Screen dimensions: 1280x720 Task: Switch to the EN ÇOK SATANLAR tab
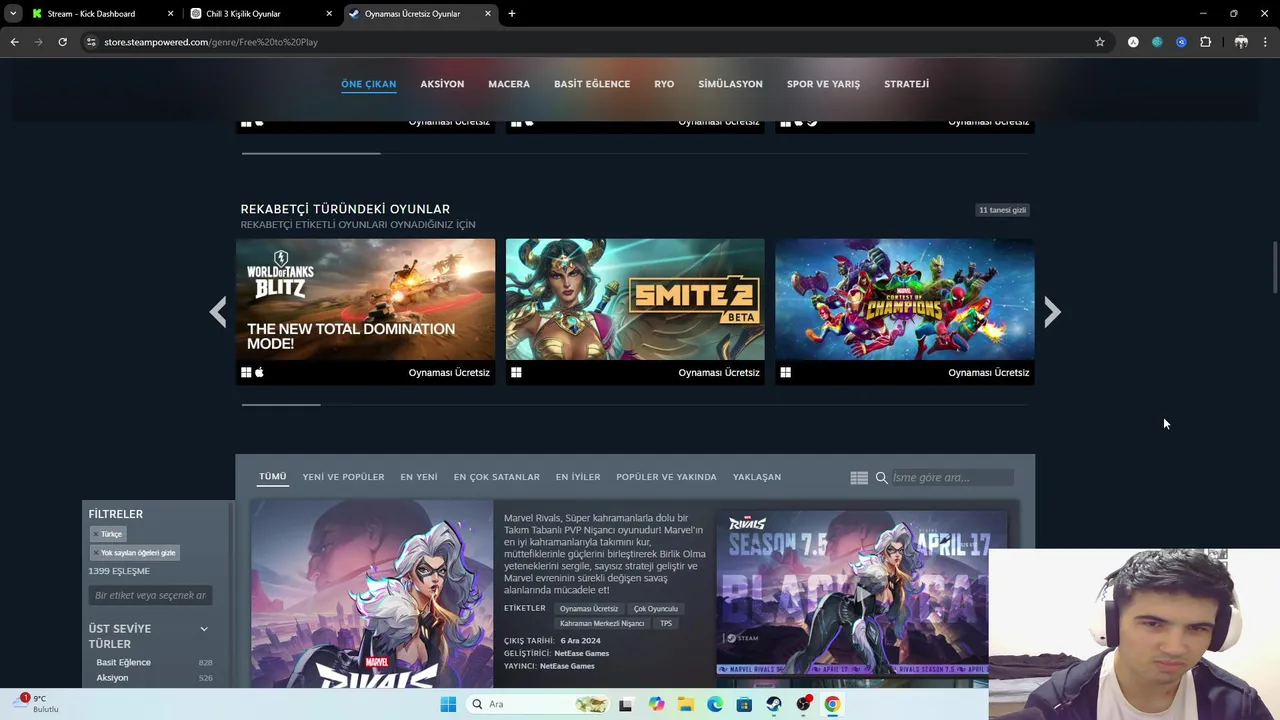[496, 477]
